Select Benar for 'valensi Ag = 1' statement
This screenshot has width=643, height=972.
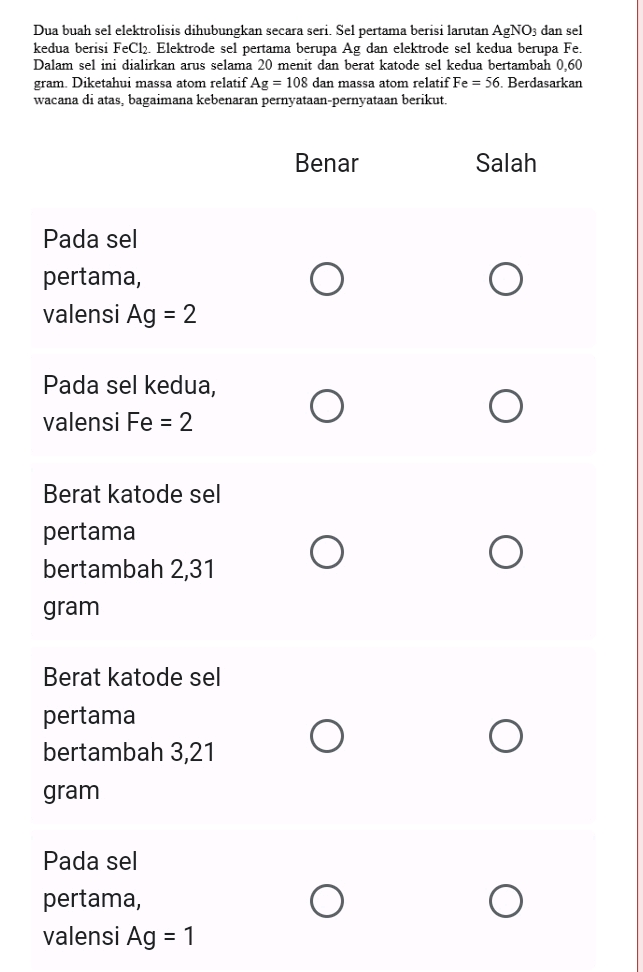326,899
